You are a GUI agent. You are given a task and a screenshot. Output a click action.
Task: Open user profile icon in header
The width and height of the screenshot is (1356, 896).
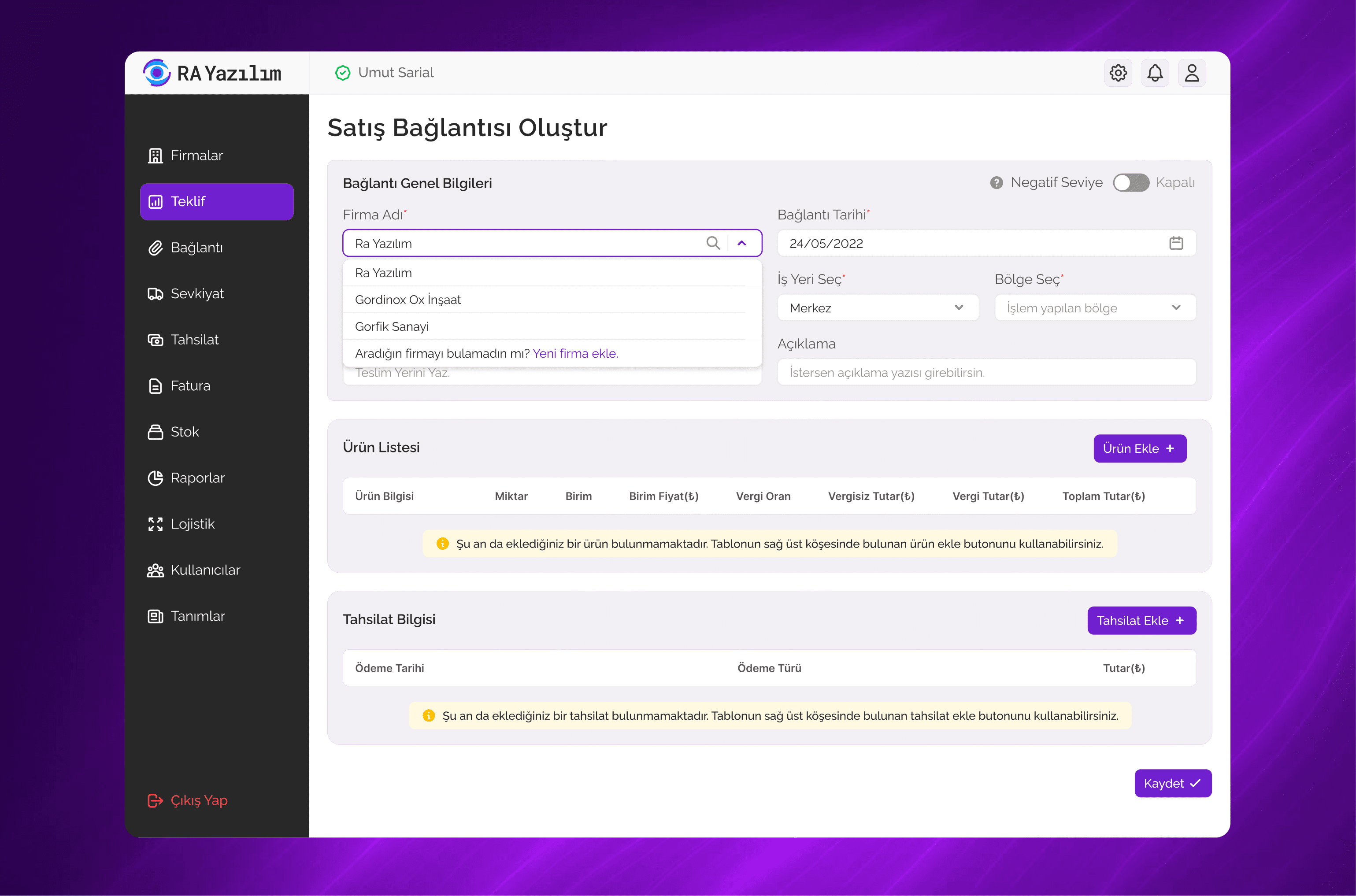[1191, 73]
